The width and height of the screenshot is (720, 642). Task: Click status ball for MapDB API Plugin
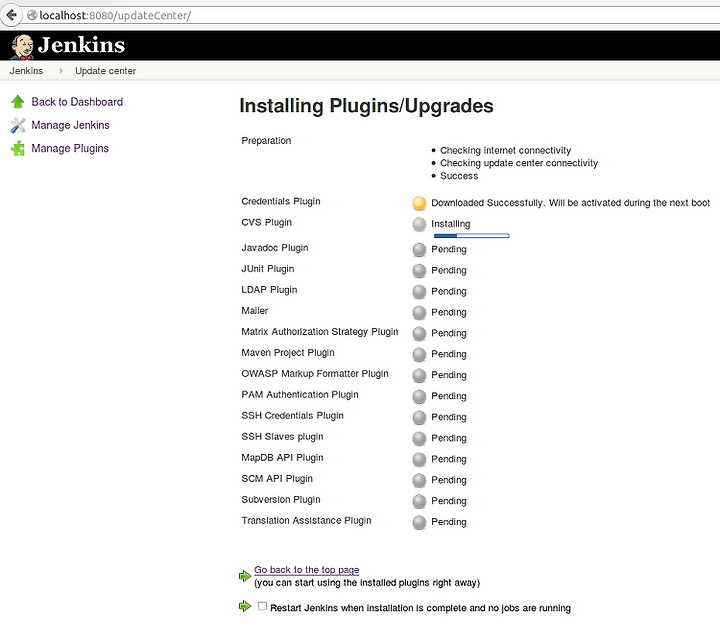[419, 459]
